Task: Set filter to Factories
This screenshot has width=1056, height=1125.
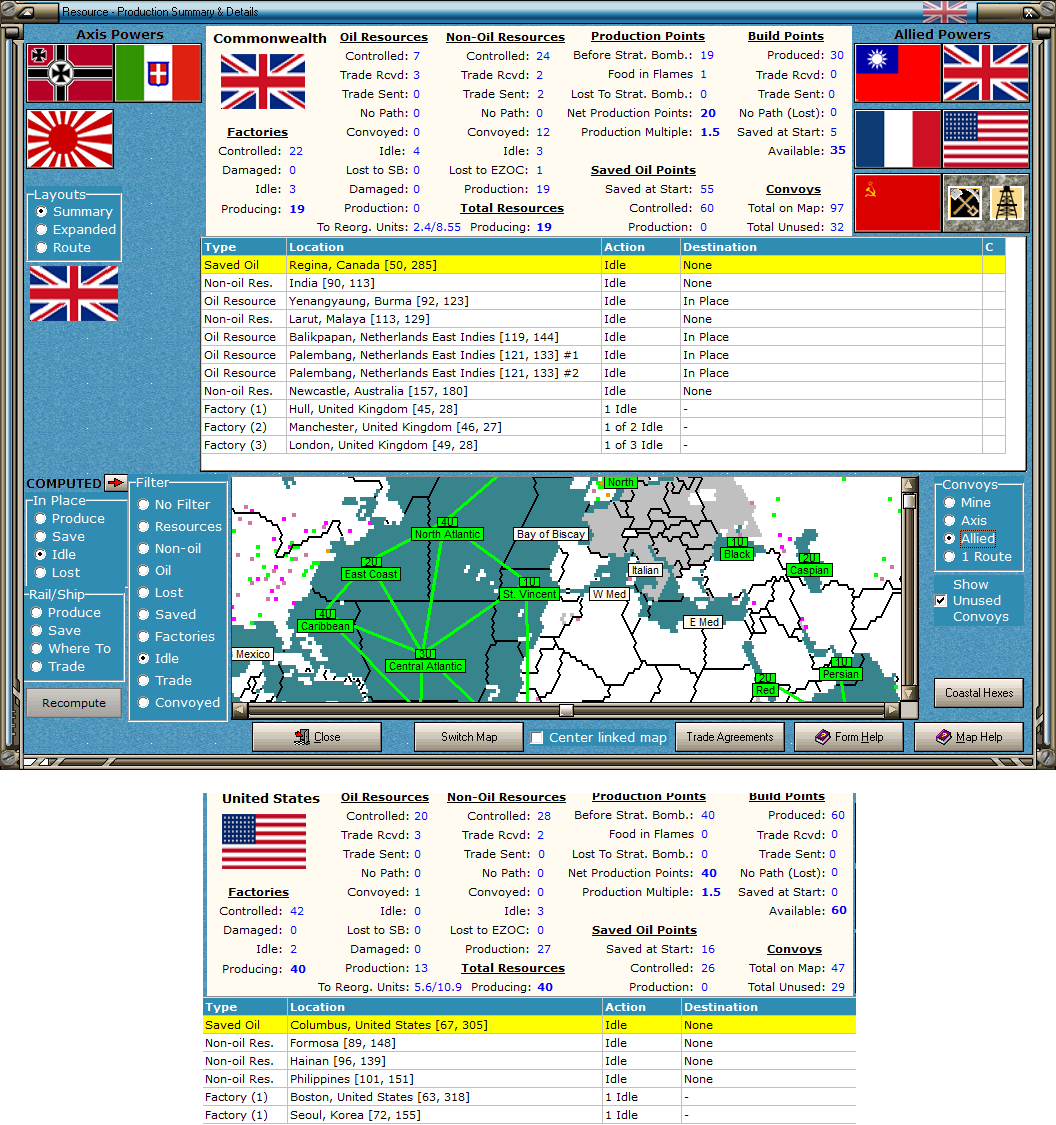Action: pyautogui.click(x=176, y=636)
